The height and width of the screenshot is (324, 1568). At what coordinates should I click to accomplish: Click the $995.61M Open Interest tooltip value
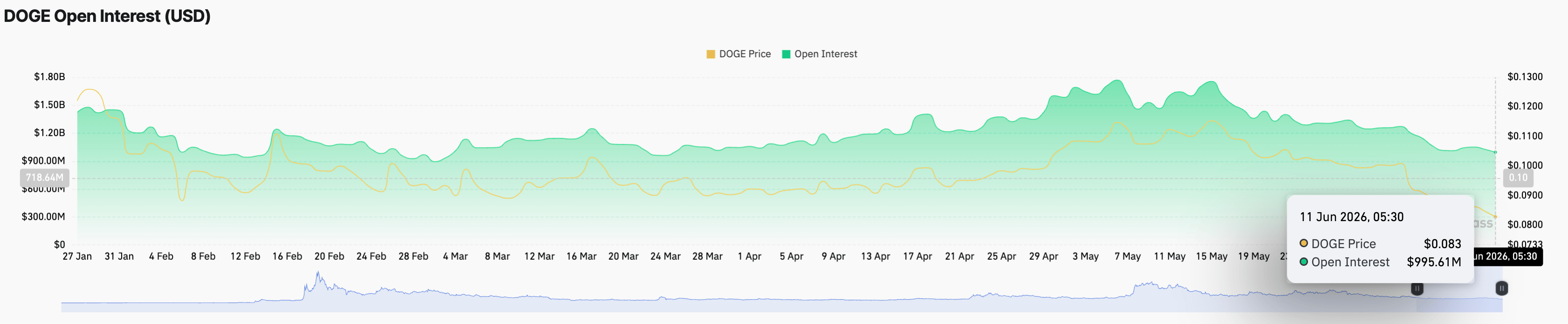click(1433, 262)
